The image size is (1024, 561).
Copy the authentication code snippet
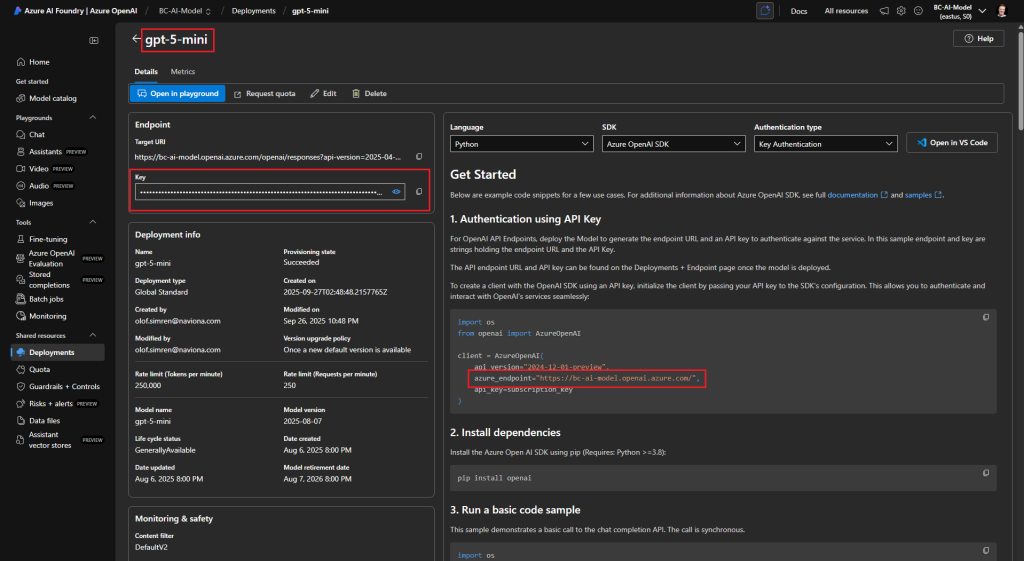click(986, 317)
